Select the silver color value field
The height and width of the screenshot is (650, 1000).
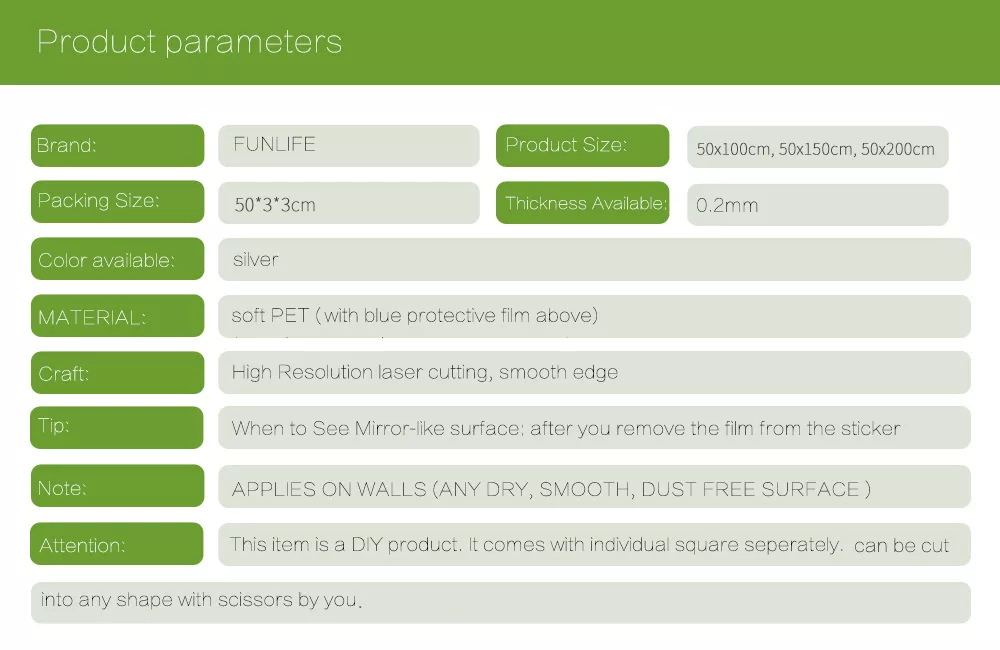(x=594, y=260)
